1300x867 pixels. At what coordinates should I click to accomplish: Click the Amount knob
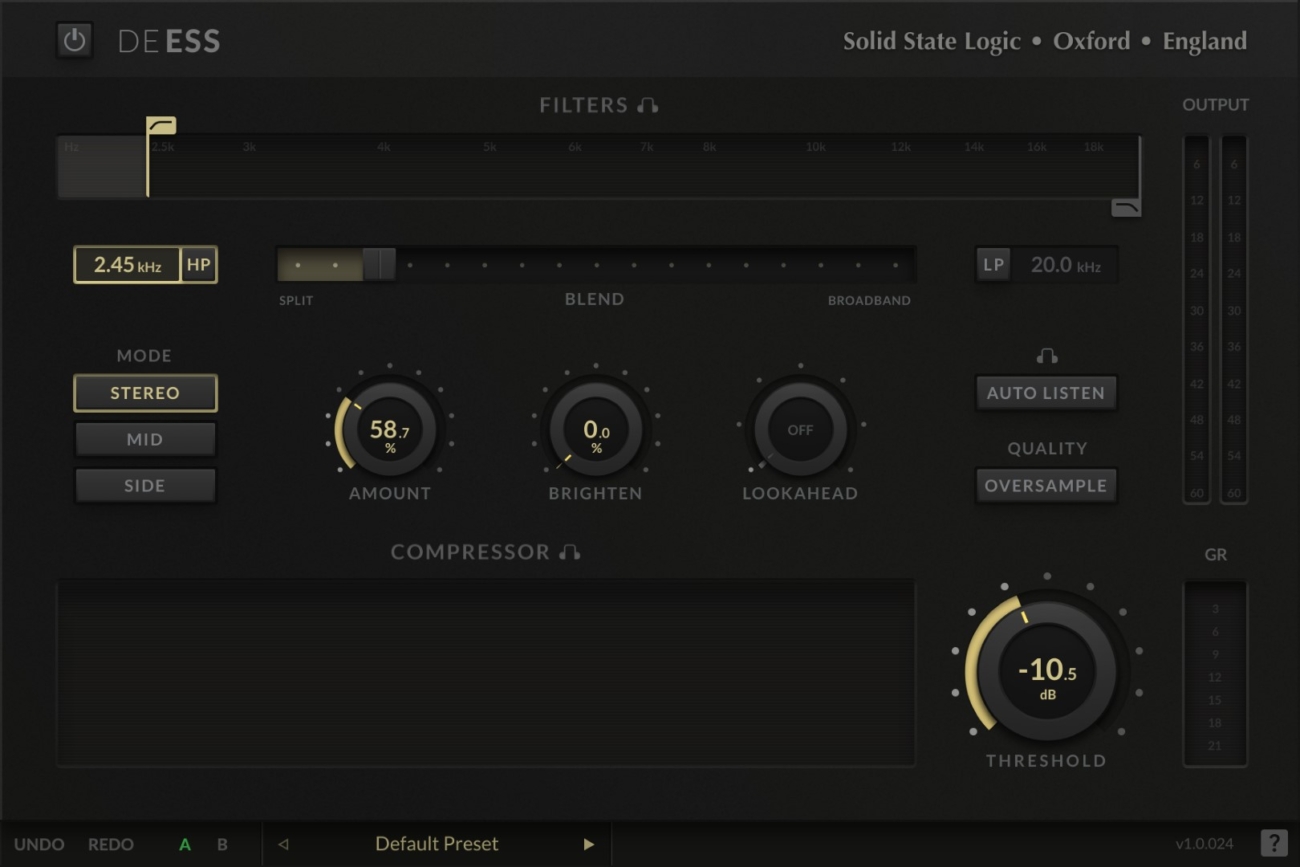[x=390, y=430]
